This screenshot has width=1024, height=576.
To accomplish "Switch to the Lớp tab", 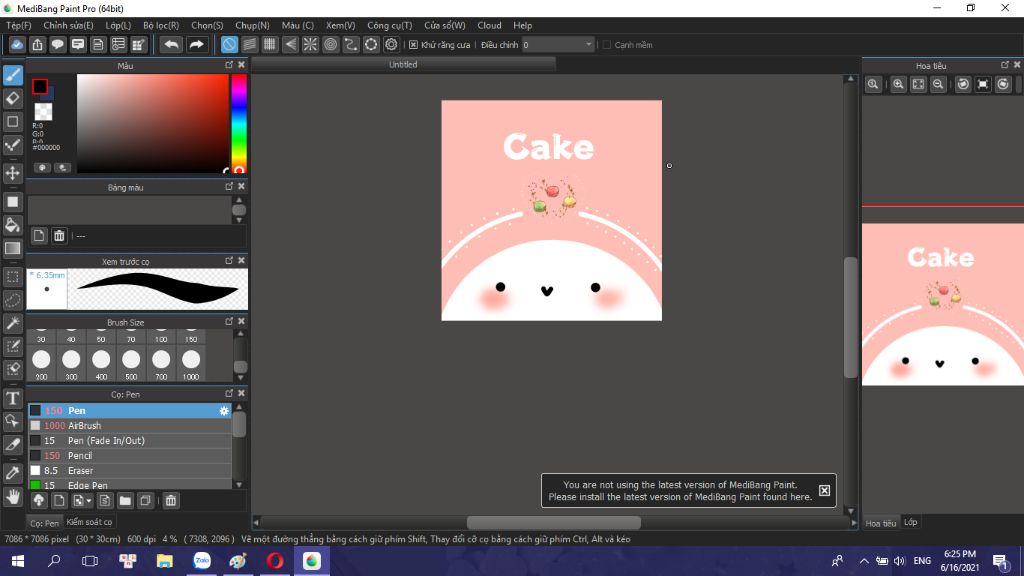I will [911, 523].
